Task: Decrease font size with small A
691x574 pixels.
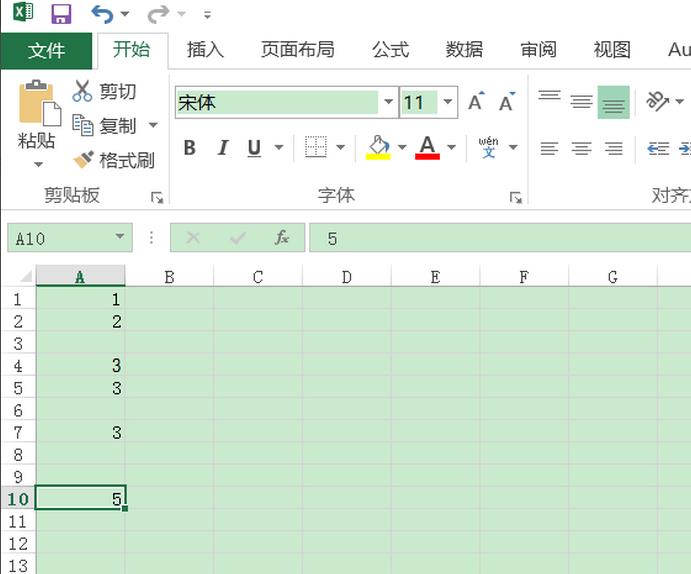Action: (x=507, y=102)
